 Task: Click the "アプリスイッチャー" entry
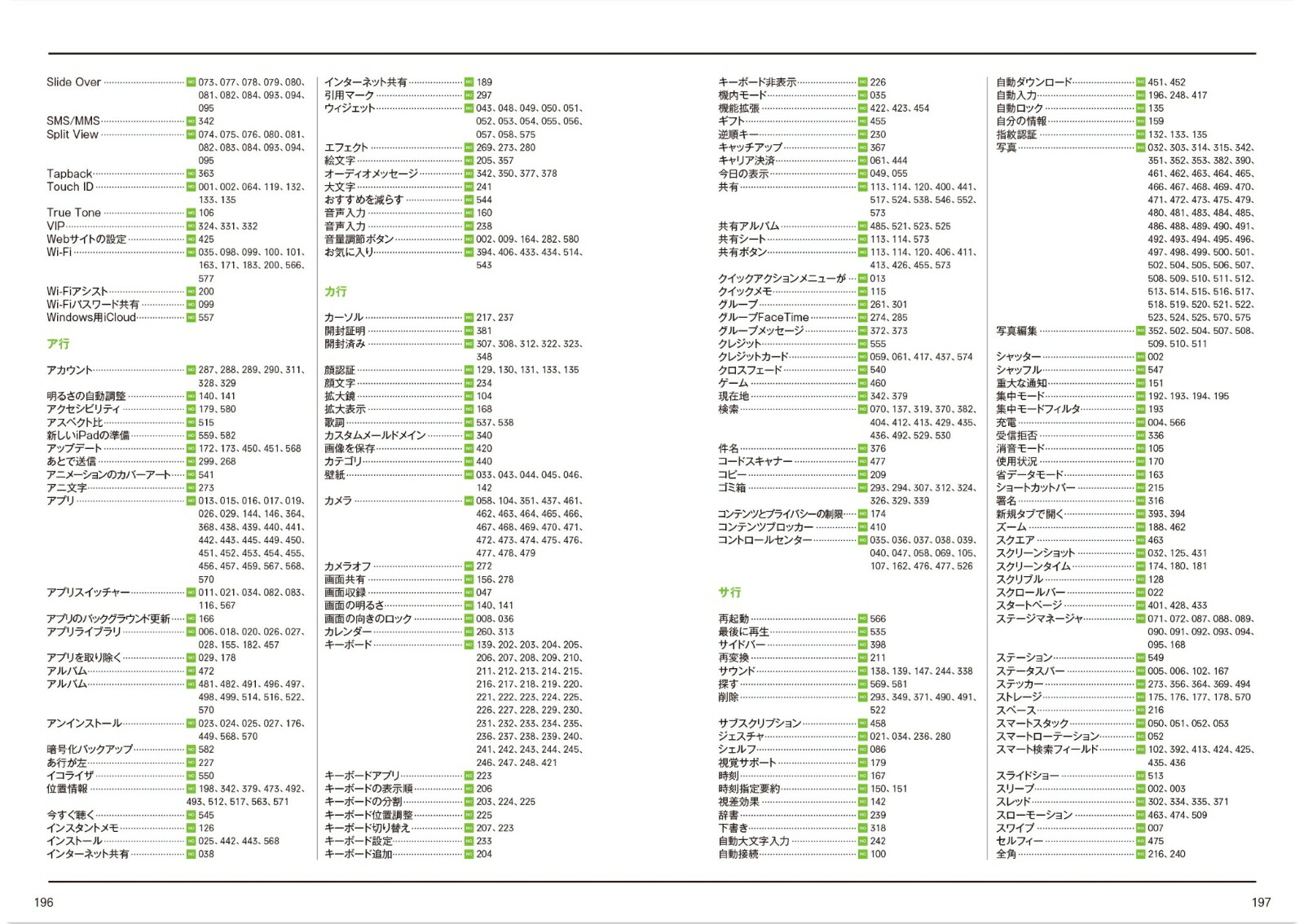pos(88,592)
